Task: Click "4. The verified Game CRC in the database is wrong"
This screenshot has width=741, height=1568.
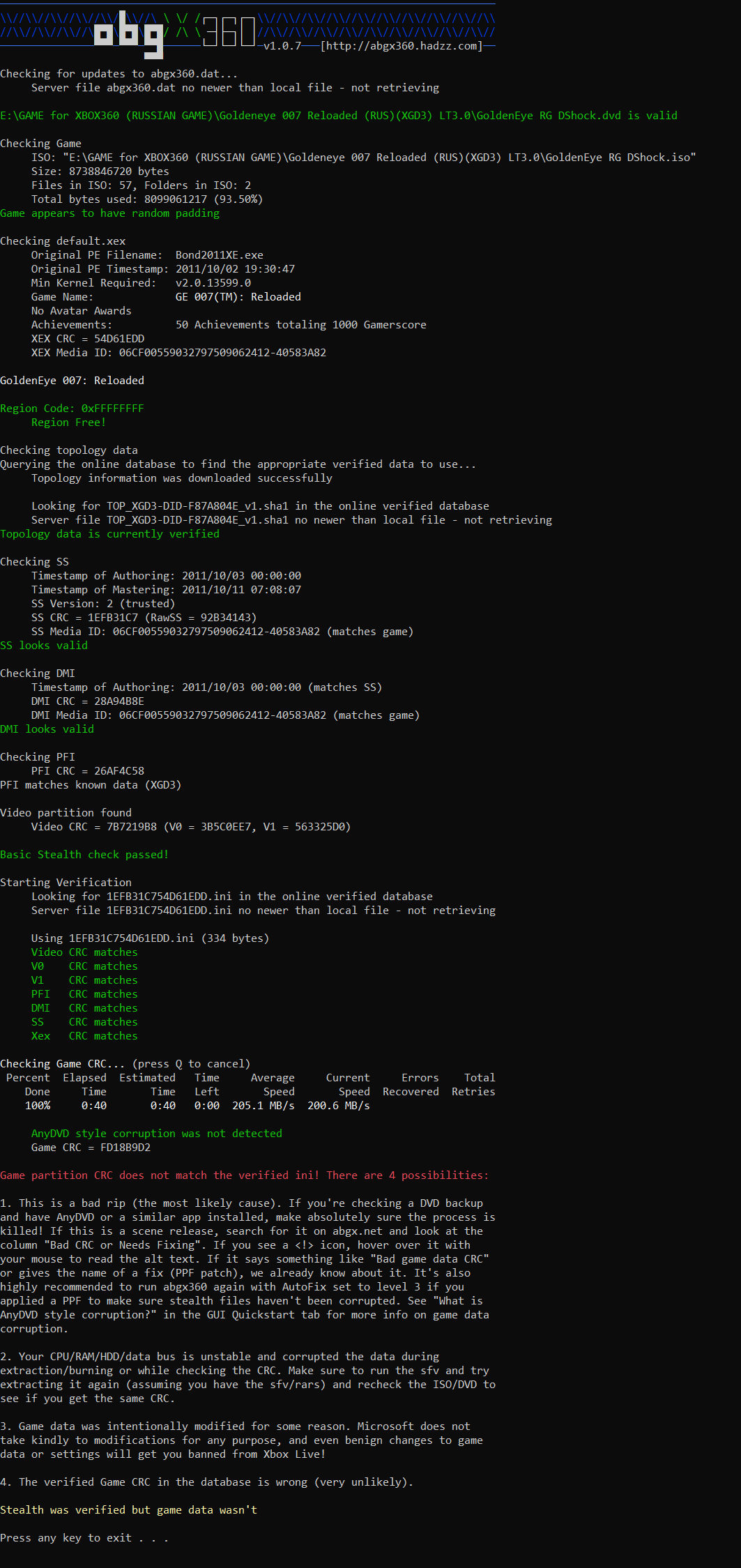Action: click(x=206, y=1482)
